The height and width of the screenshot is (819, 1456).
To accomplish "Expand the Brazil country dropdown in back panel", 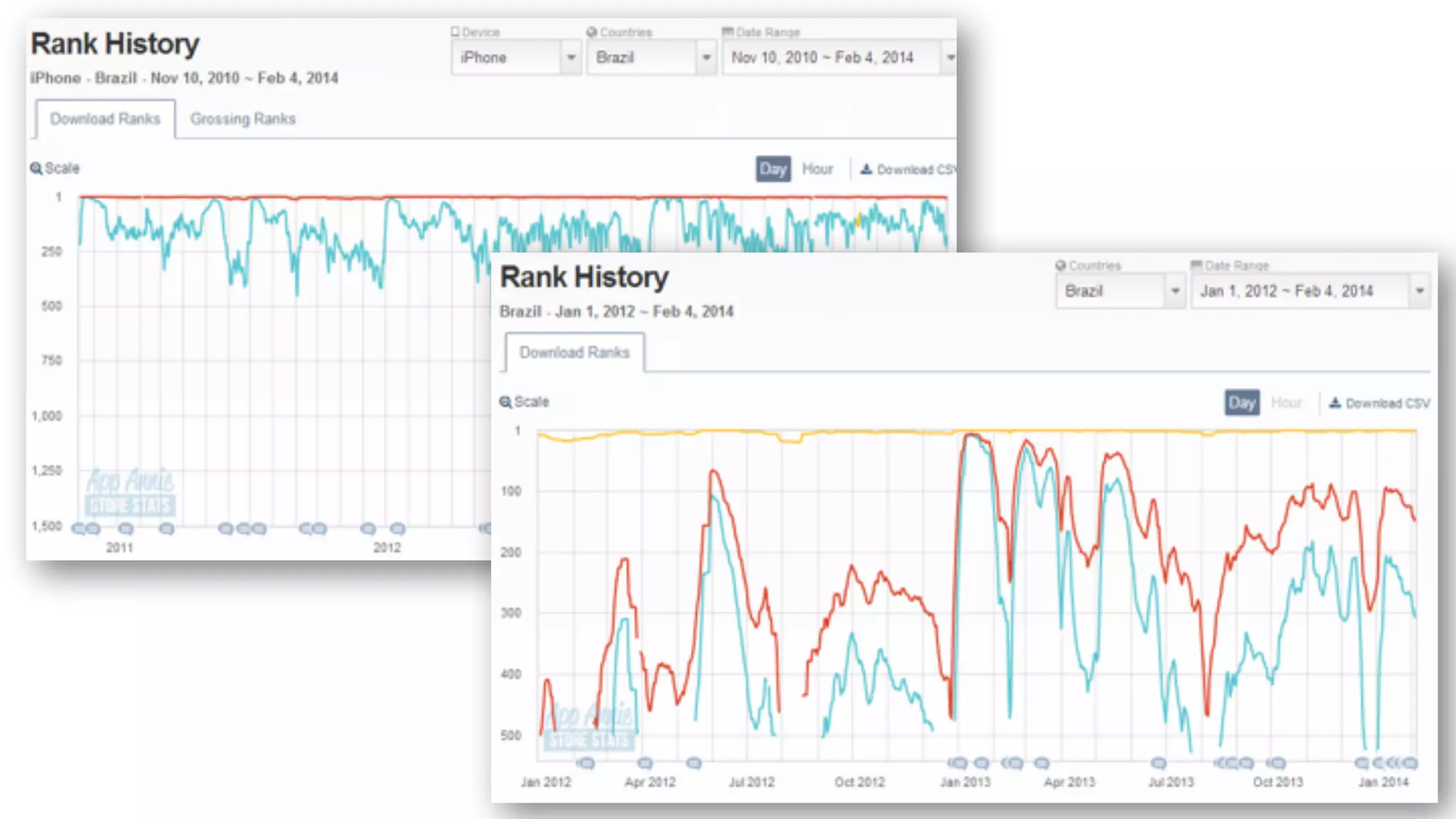I will 651,58.
